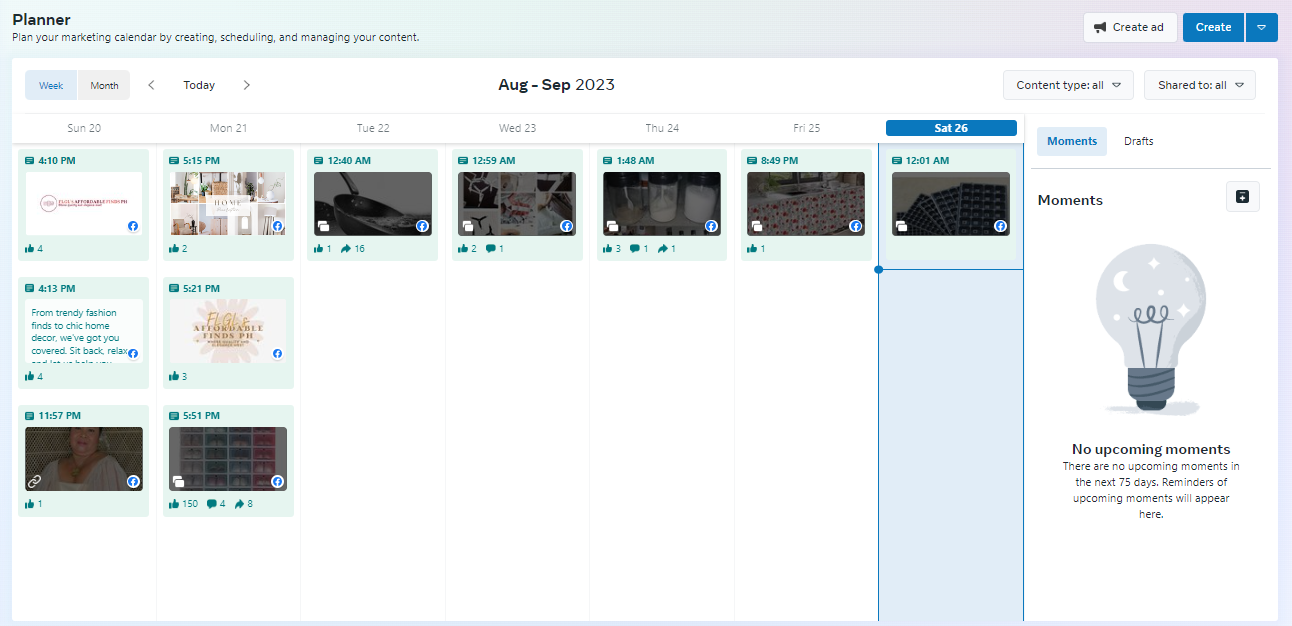This screenshot has height=626, width=1292.
Task: Click the Aug - Sep 2023 heading
Action: pyautogui.click(x=556, y=85)
